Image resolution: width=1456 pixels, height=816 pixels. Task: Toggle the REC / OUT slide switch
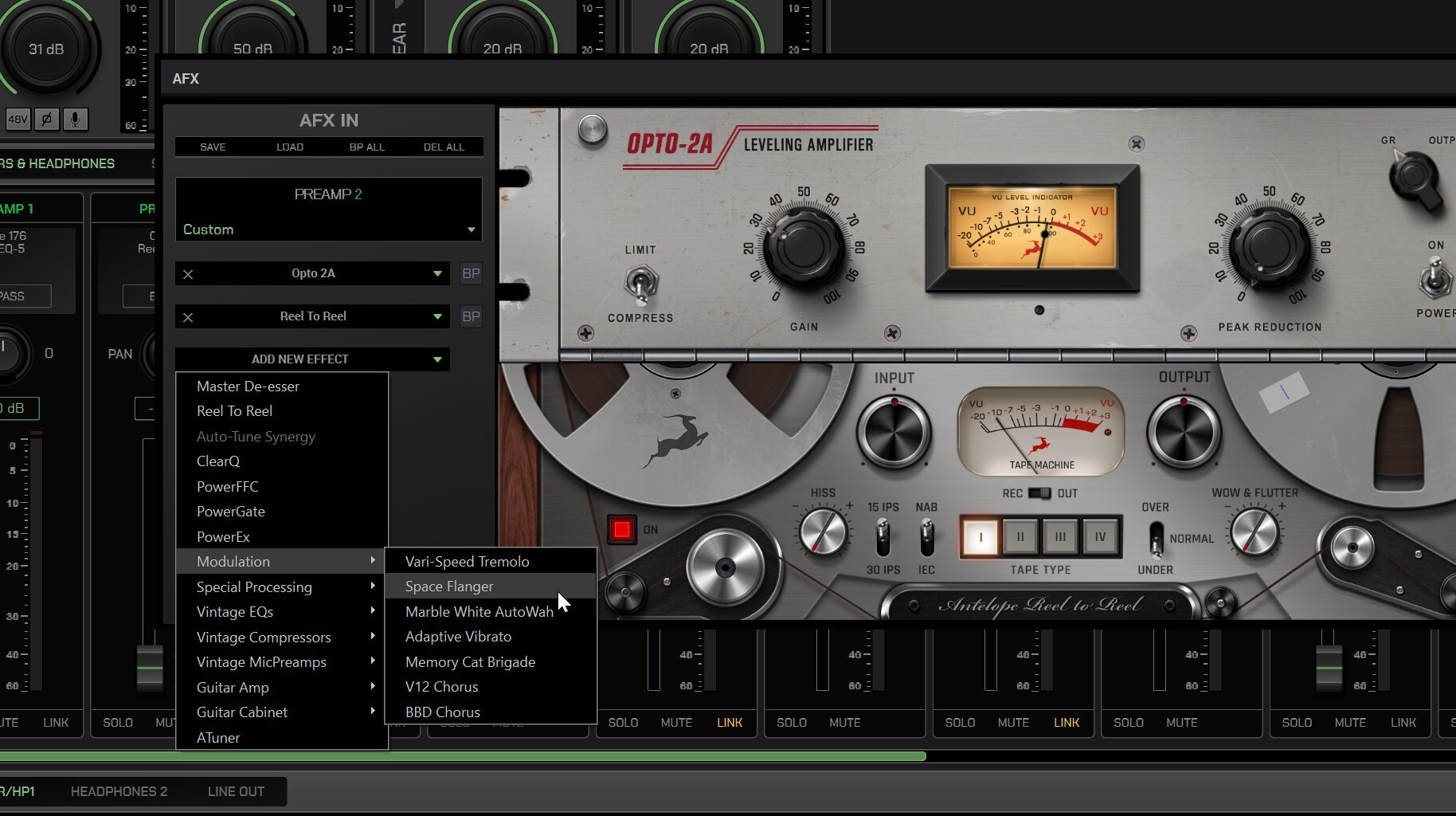(x=1039, y=493)
